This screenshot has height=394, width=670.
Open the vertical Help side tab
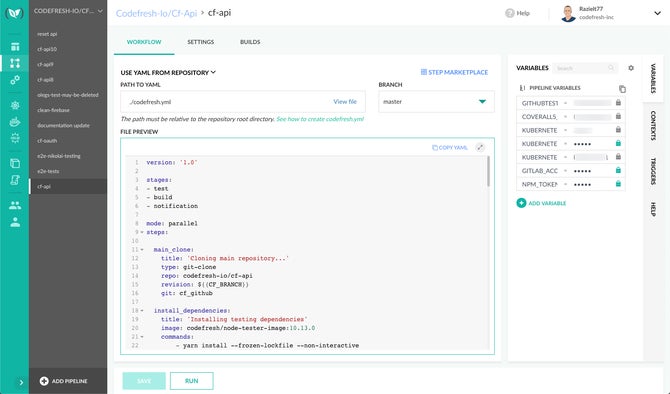tap(653, 209)
